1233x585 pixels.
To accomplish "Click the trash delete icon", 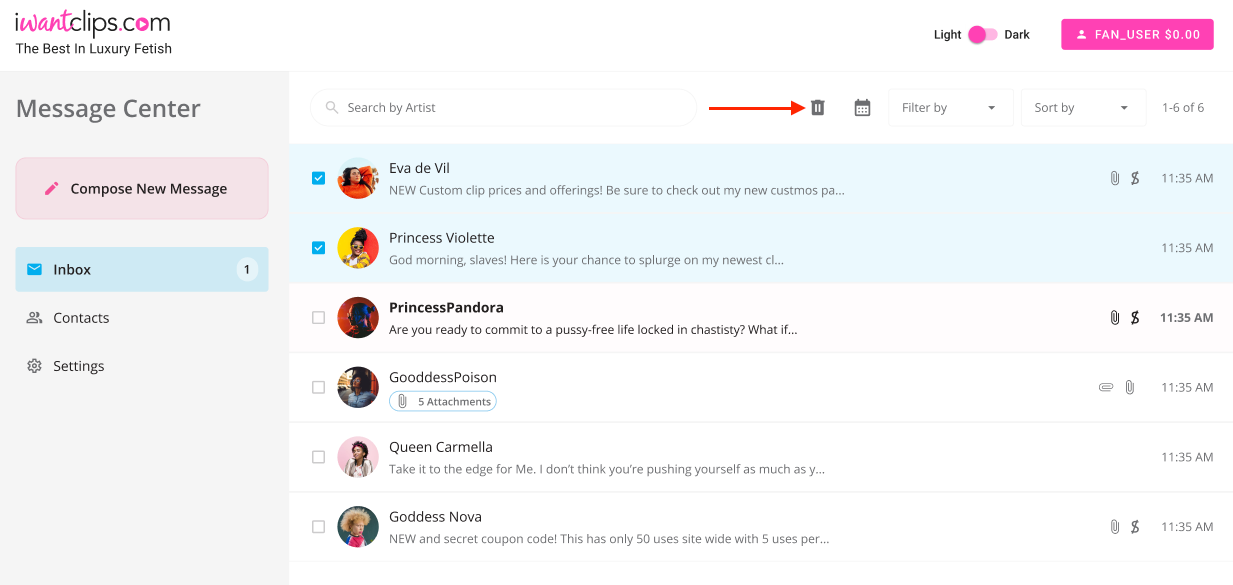I will tap(818, 107).
